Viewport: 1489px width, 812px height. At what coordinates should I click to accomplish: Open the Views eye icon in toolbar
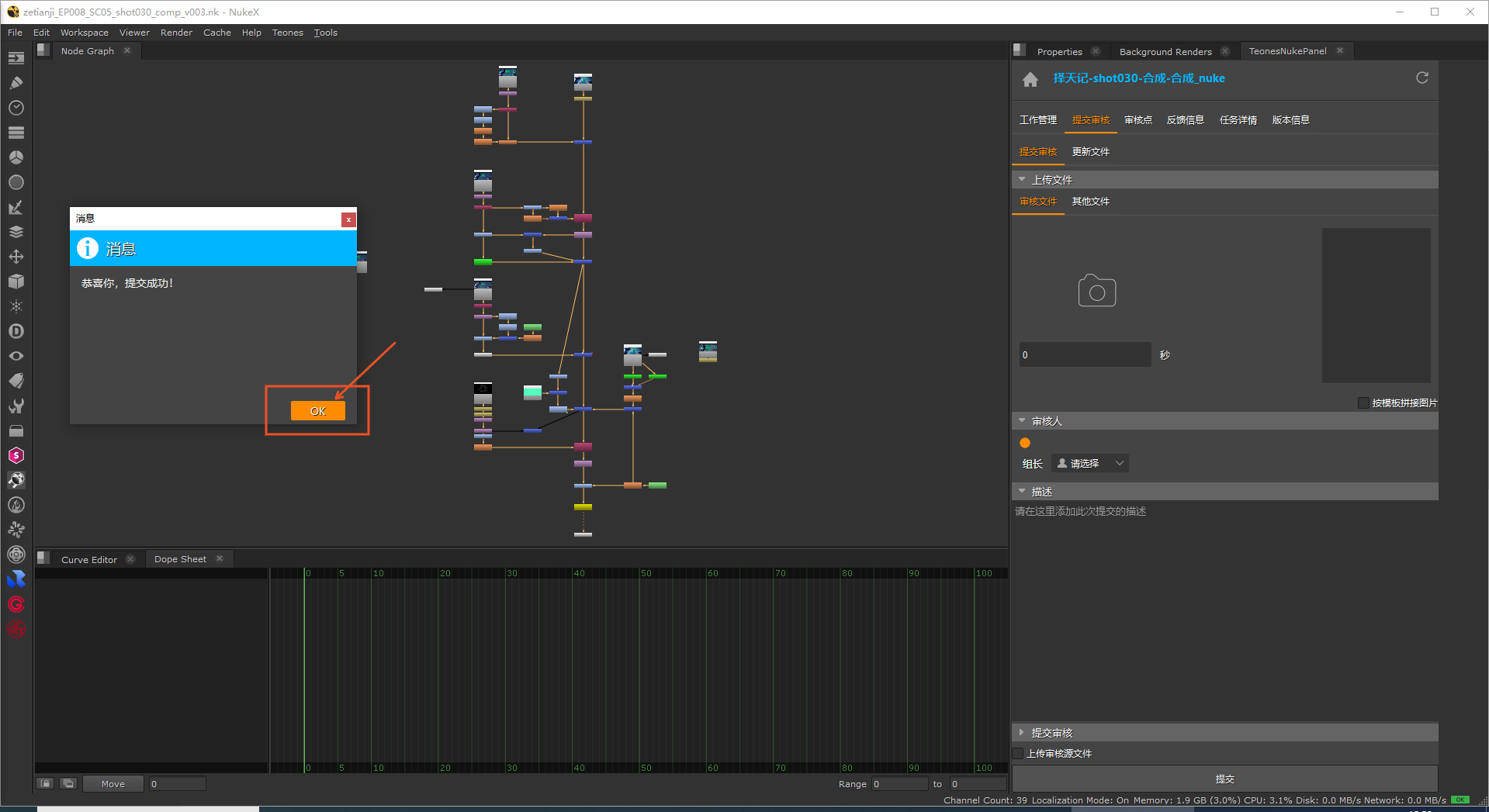coord(16,356)
